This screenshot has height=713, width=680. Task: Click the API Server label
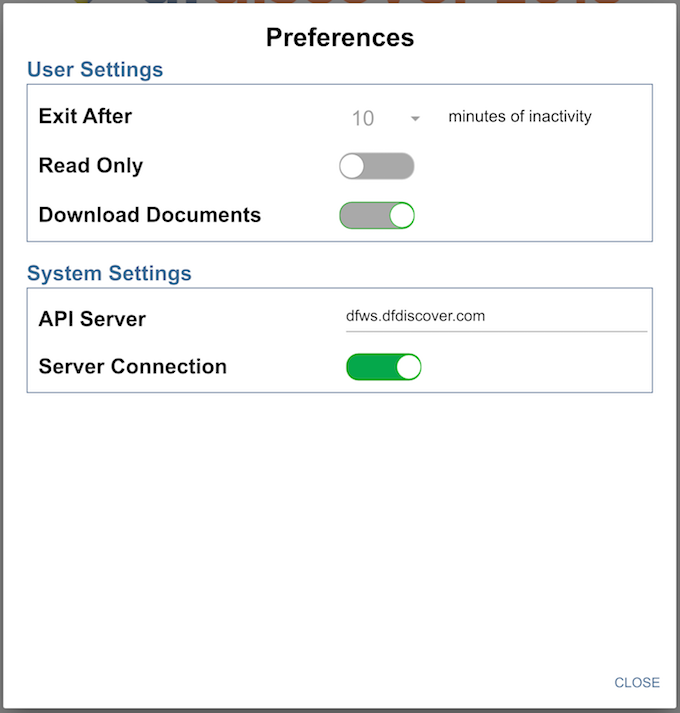(x=92, y=319)
